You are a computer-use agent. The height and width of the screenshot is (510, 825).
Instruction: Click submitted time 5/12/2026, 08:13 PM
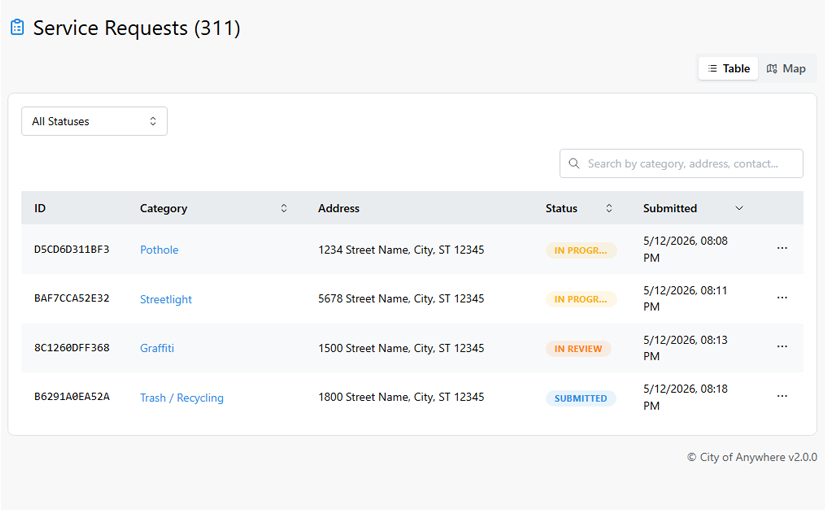[685, 348]
